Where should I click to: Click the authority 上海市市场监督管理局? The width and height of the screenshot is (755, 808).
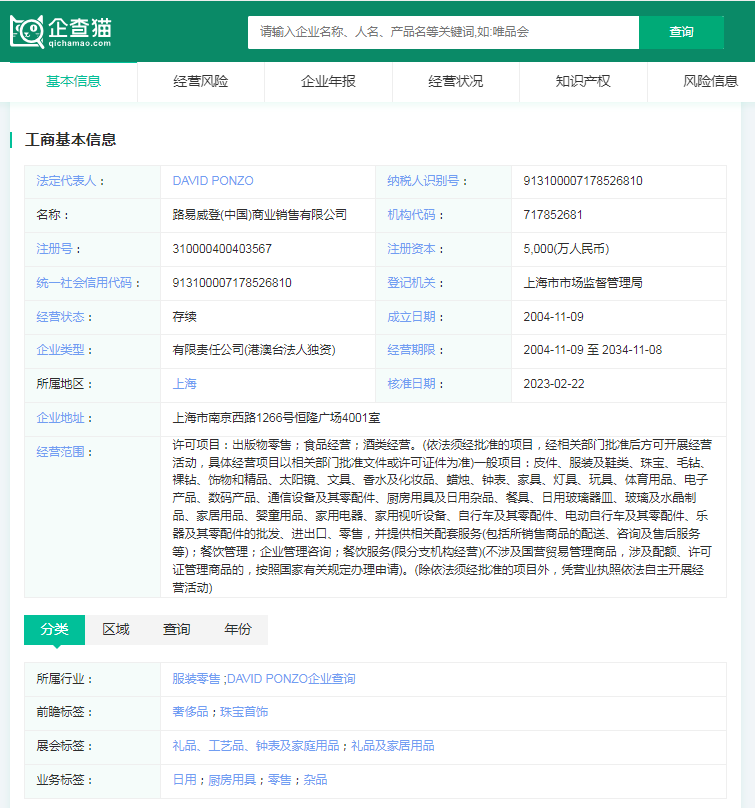(583, 283)
